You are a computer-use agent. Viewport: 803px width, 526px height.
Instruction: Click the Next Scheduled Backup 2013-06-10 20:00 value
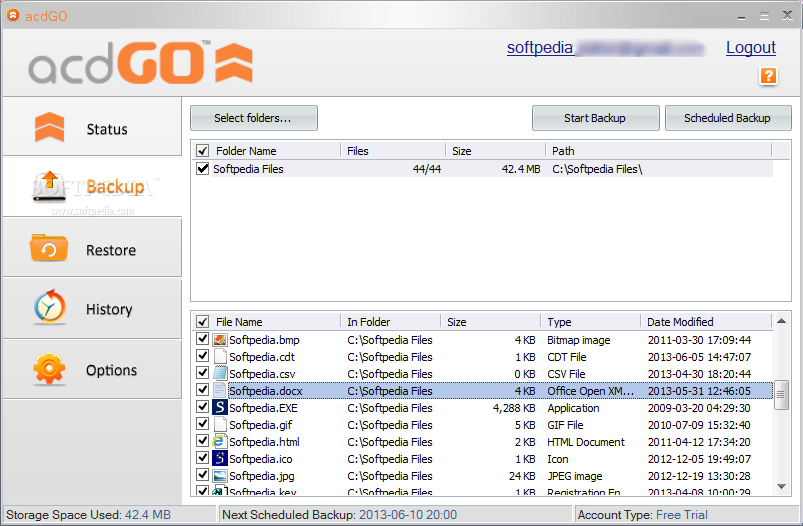coord(408,515)
